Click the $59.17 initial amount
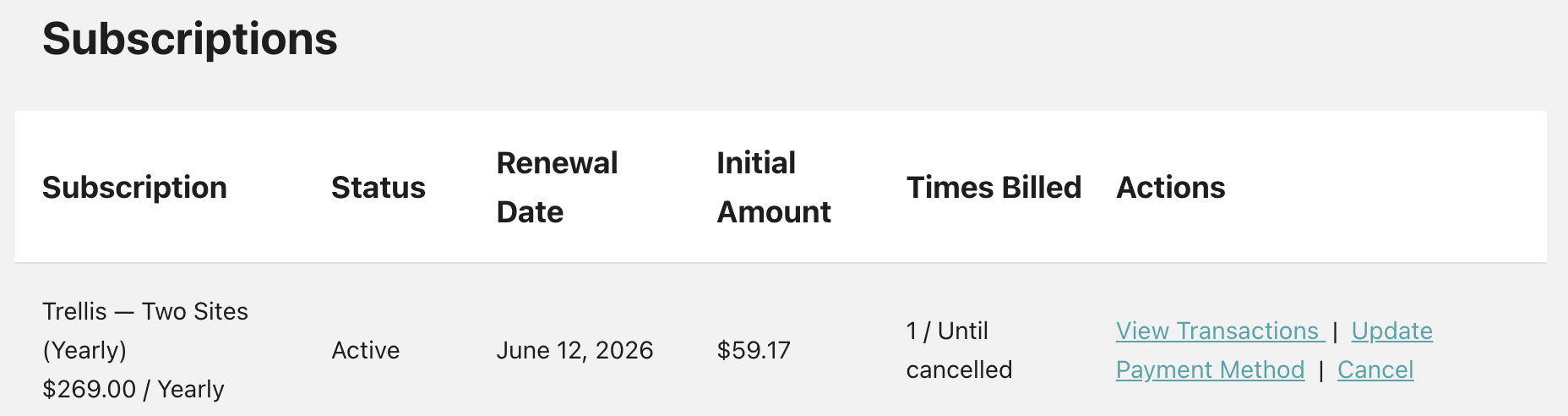The width and height of the screenshot is (1568, 416). (x=753, y=350)
